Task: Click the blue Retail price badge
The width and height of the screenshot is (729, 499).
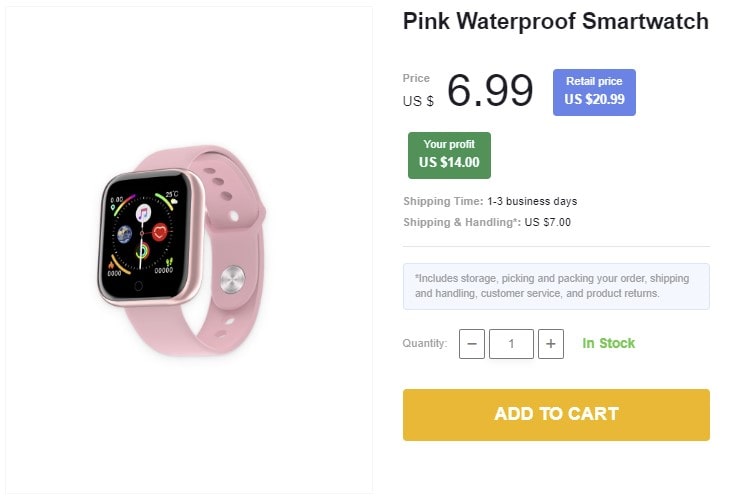Action: point(594,92)
